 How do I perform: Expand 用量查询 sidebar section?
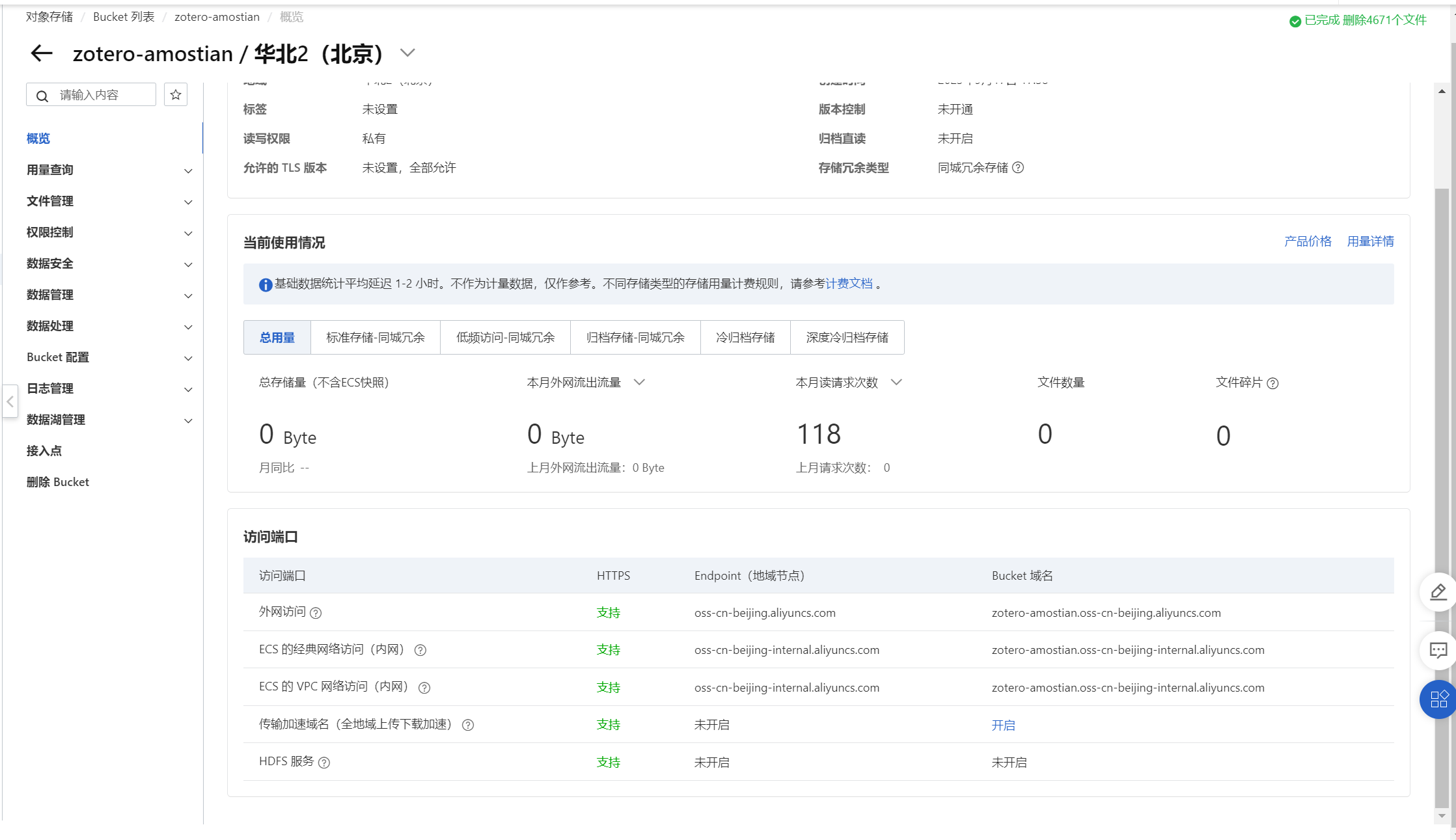click(x=188, y=171)
